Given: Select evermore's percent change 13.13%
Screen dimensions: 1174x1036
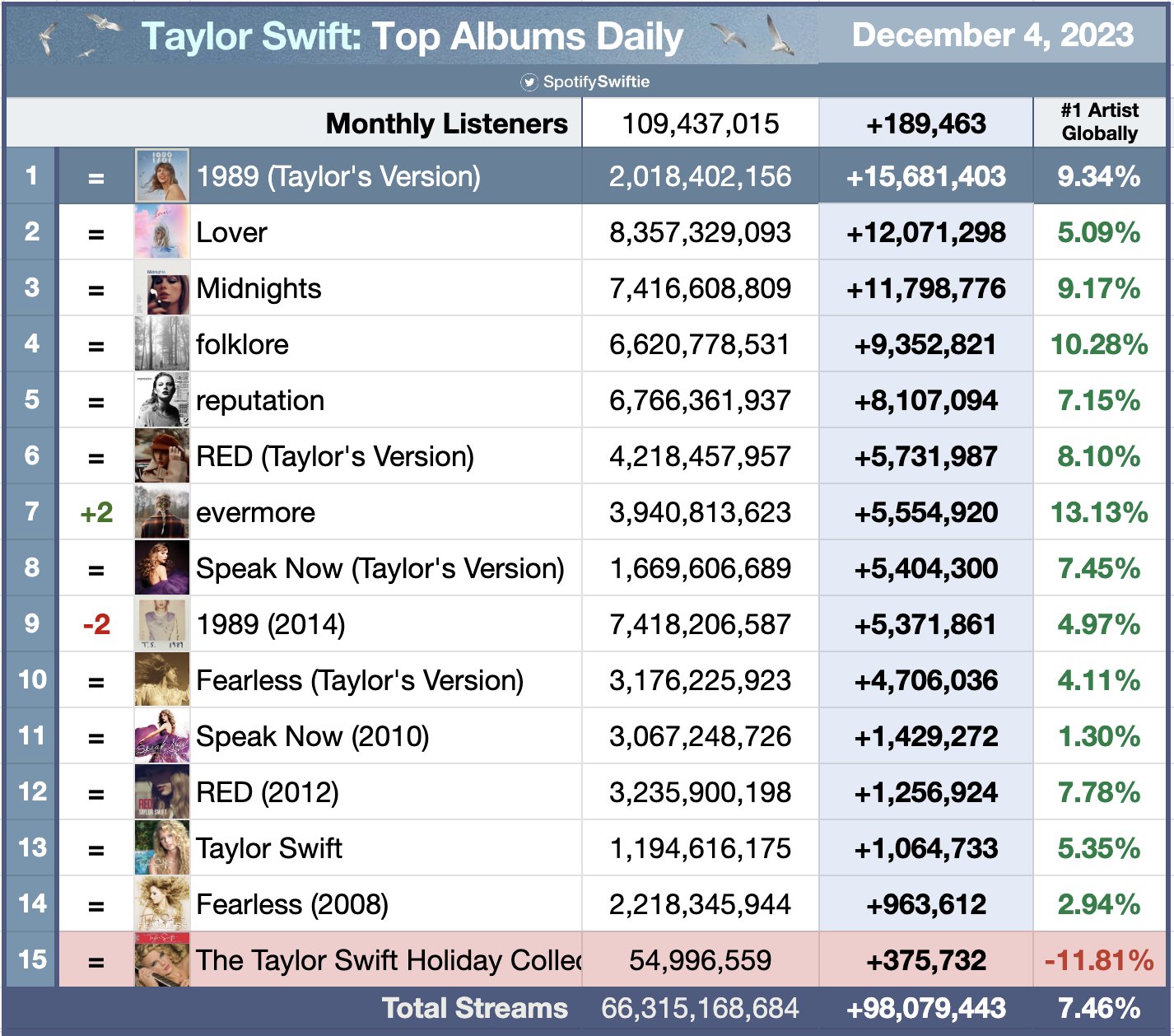Looking at the screenshot, I should click(1099, 512).
